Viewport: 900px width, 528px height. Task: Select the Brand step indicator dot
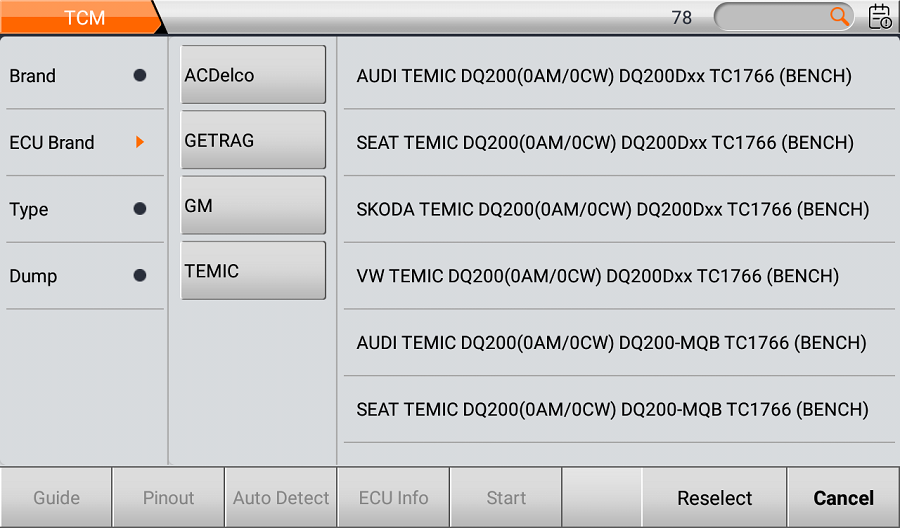(140, 75)
